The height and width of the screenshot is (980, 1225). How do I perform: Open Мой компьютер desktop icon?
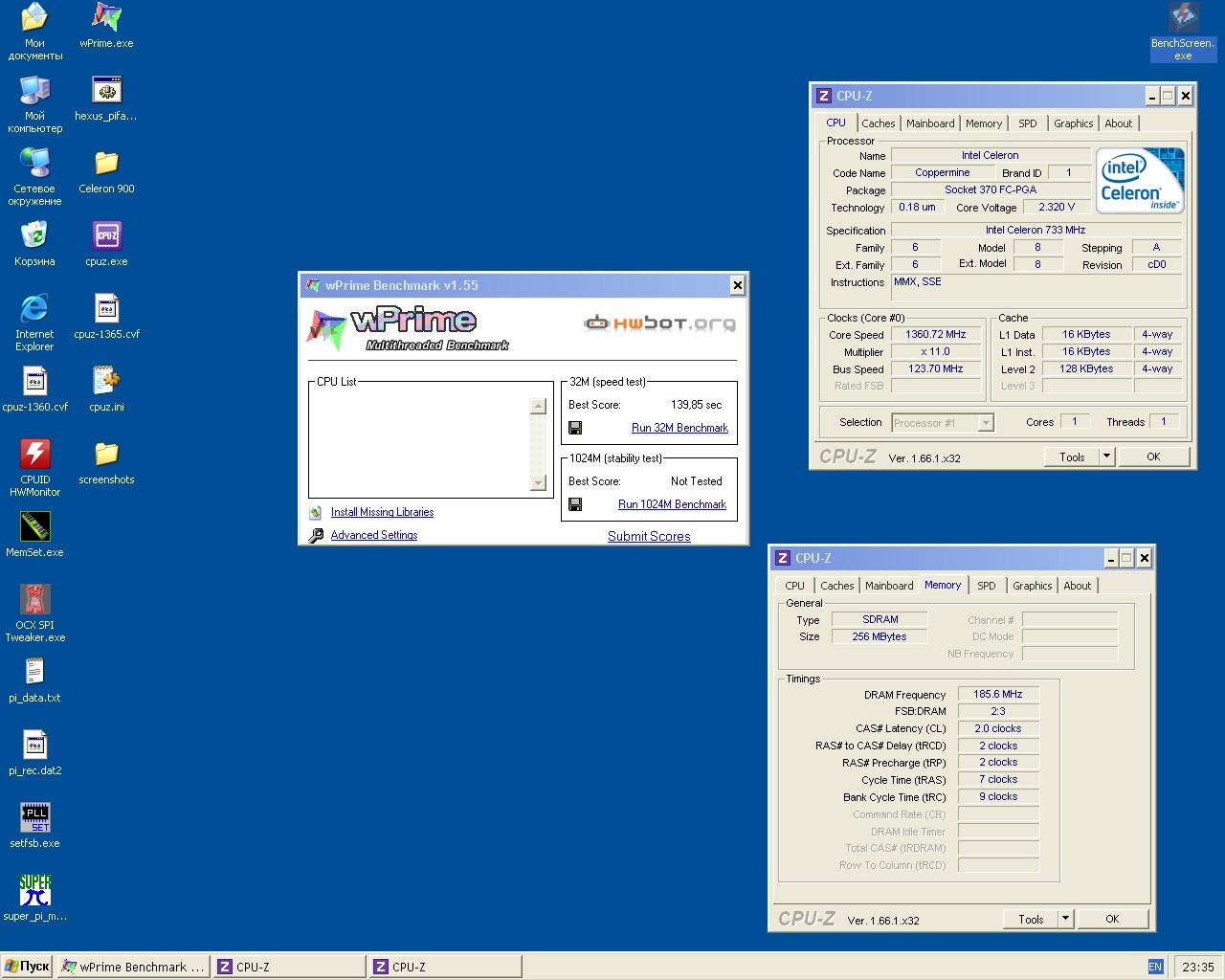[34, 104]
